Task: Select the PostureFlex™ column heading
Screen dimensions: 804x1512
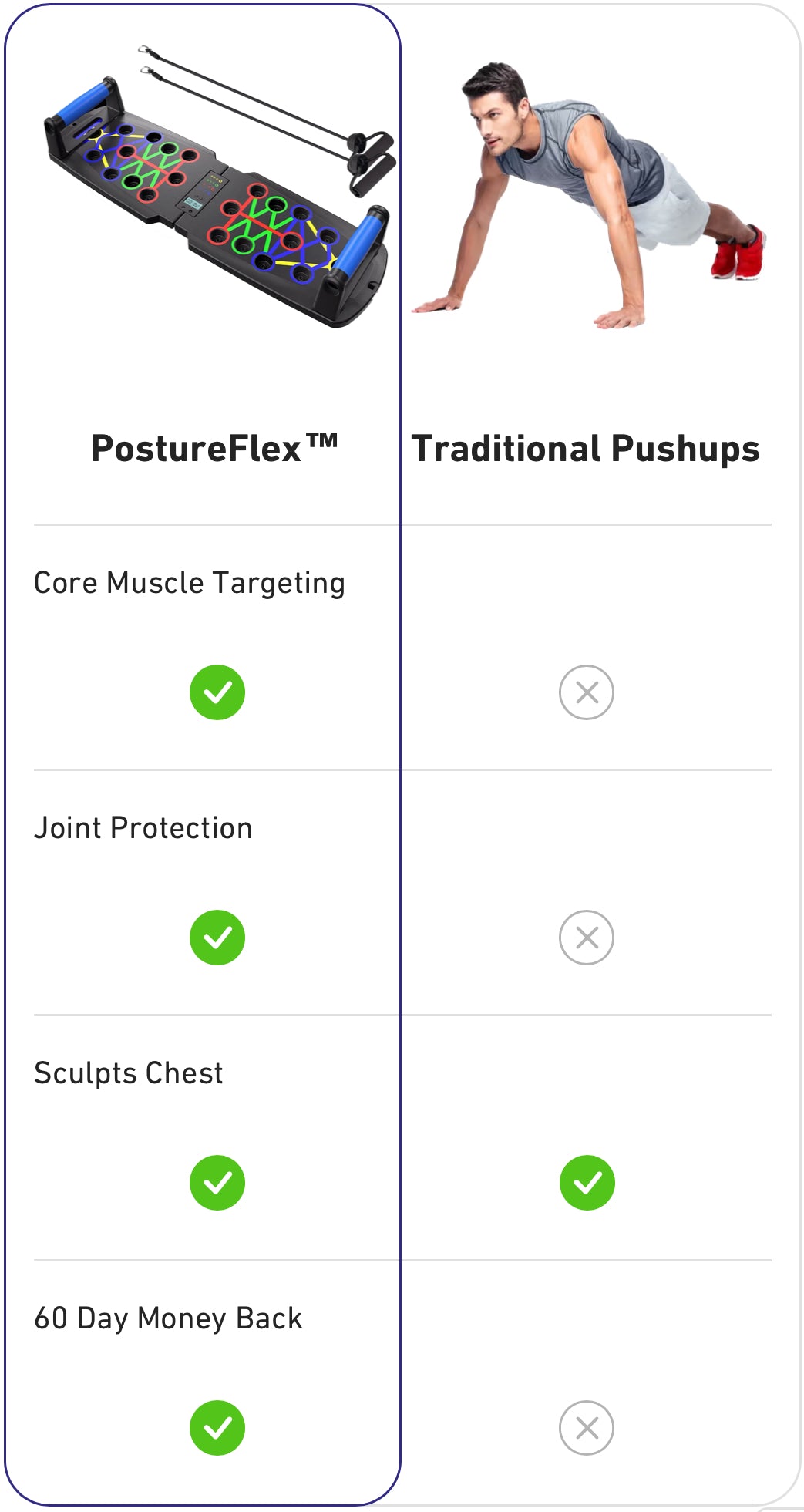Action: pos(214,449)
